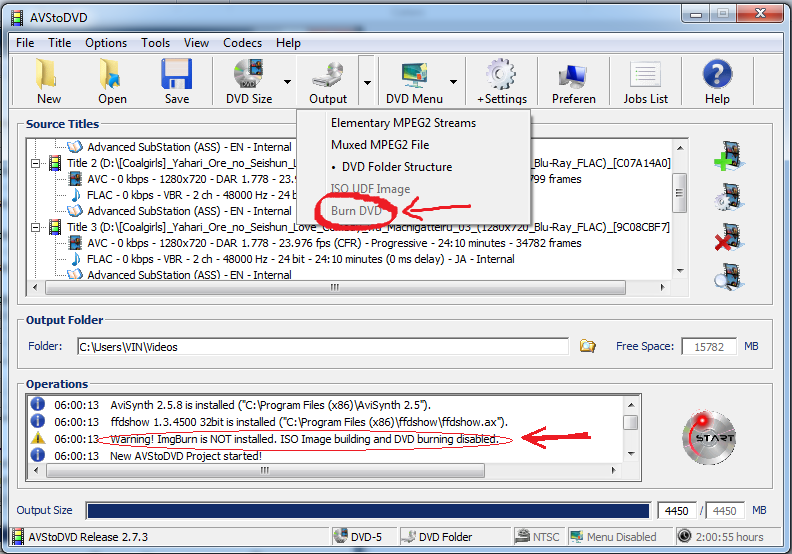Click the clock icon beside 2:00:55 hours

click(x=684, y=536)
